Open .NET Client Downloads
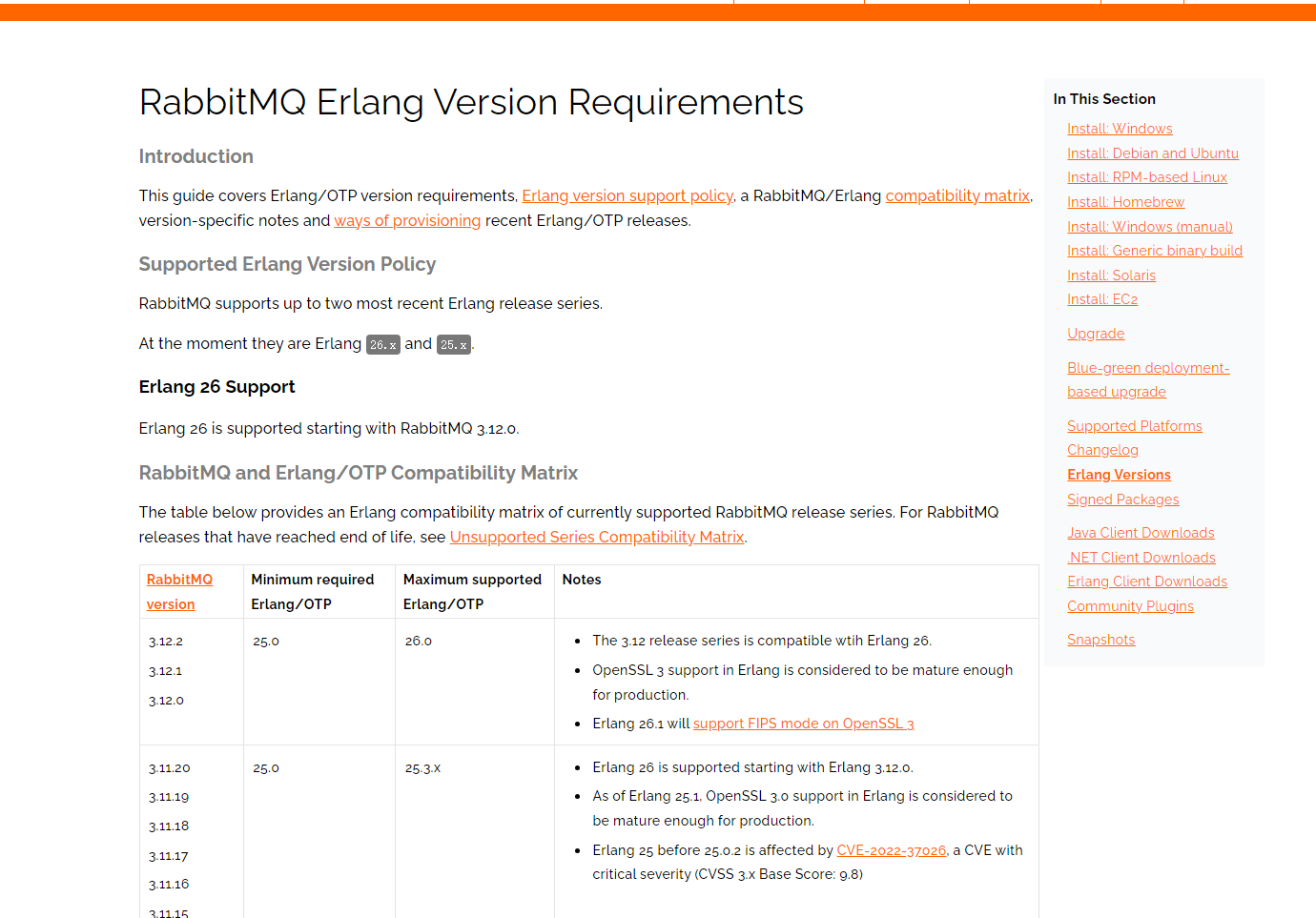 (x=1141, y=558)
